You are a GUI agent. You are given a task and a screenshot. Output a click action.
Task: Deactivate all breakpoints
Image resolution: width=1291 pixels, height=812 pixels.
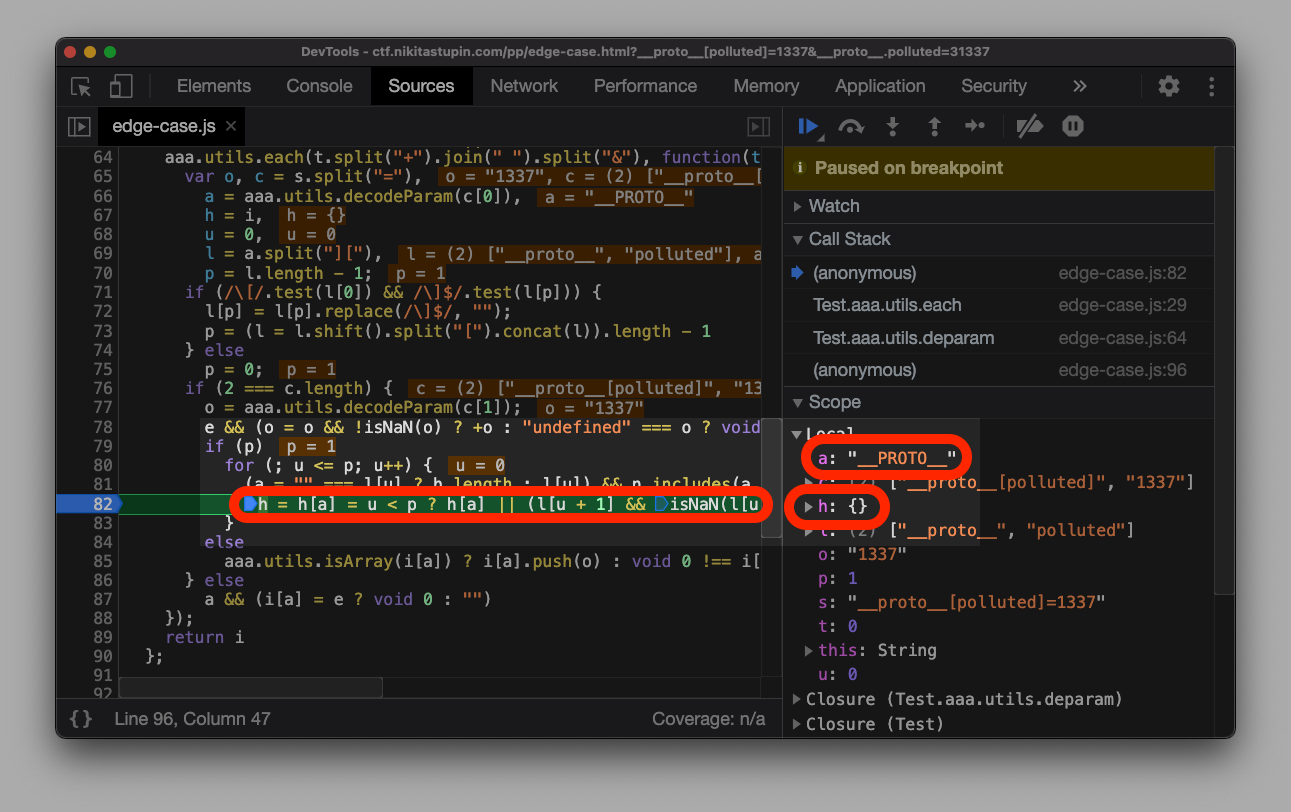tap(1029, 126)
